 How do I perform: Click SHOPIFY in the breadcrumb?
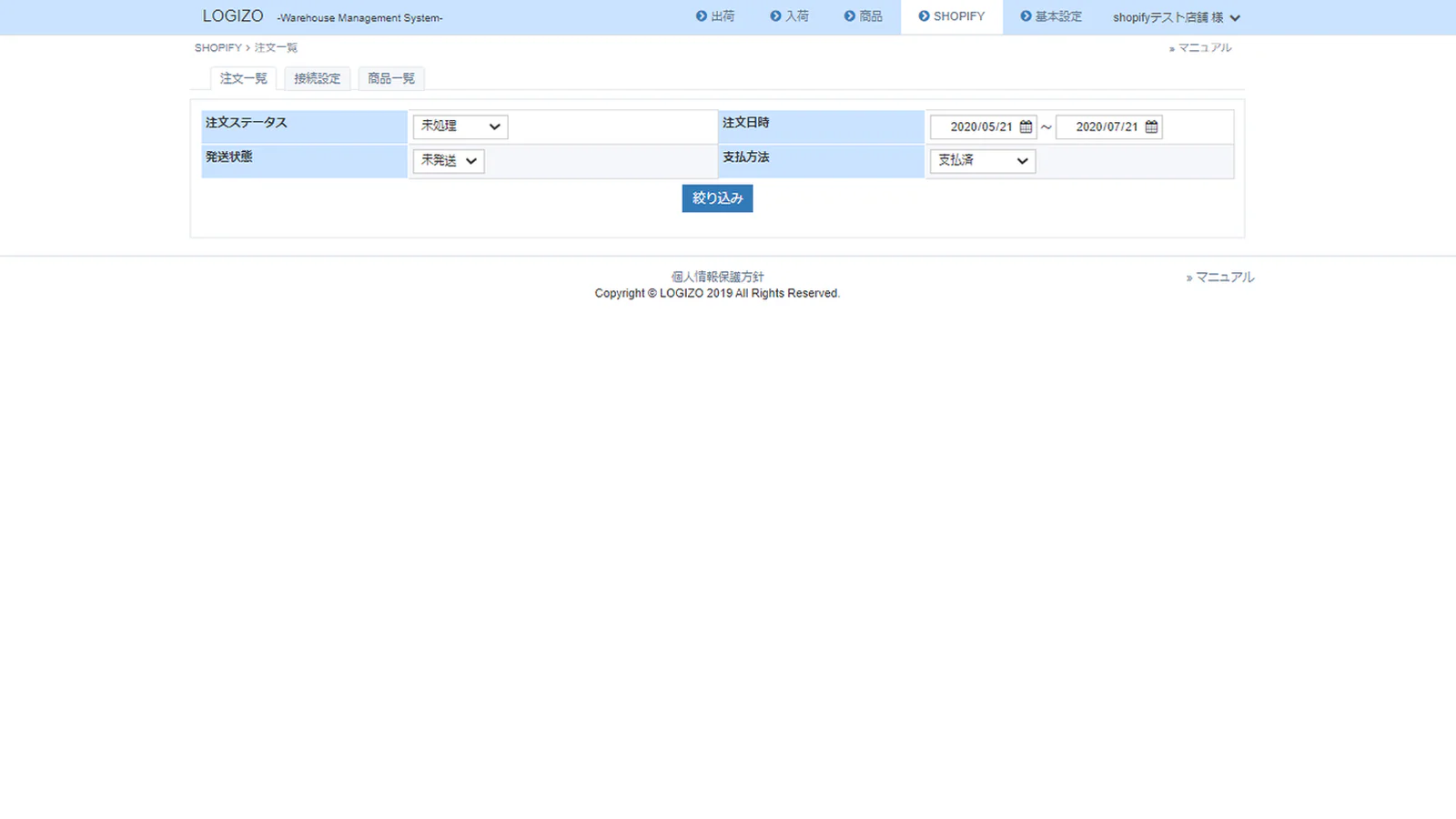[x=218, y=47]
